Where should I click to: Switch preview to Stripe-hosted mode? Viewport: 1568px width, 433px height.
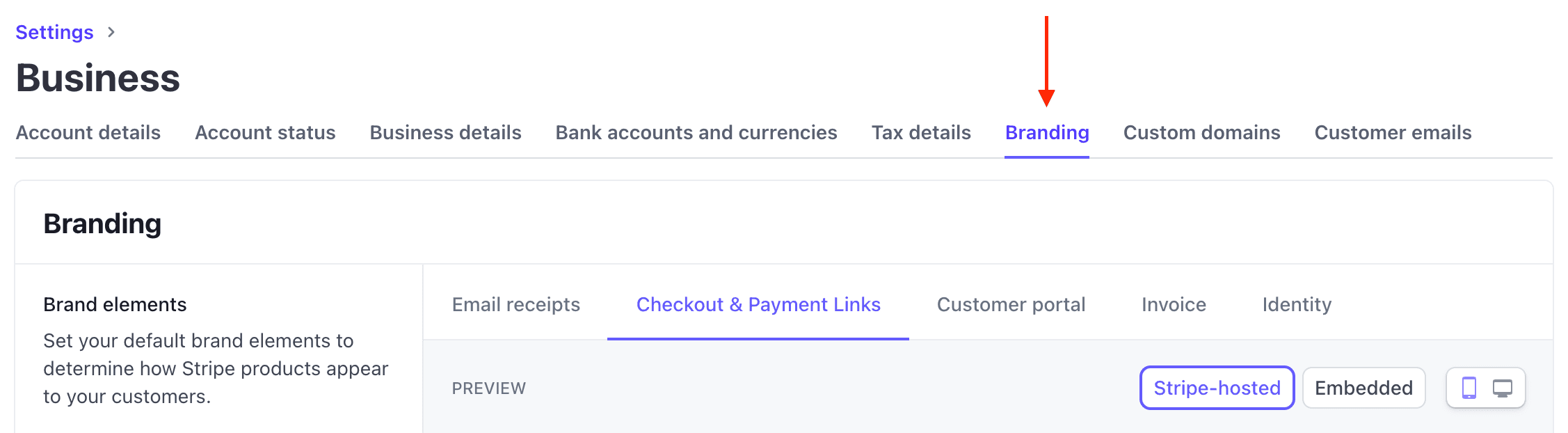pyautogui.click(x=1216, y=388)
